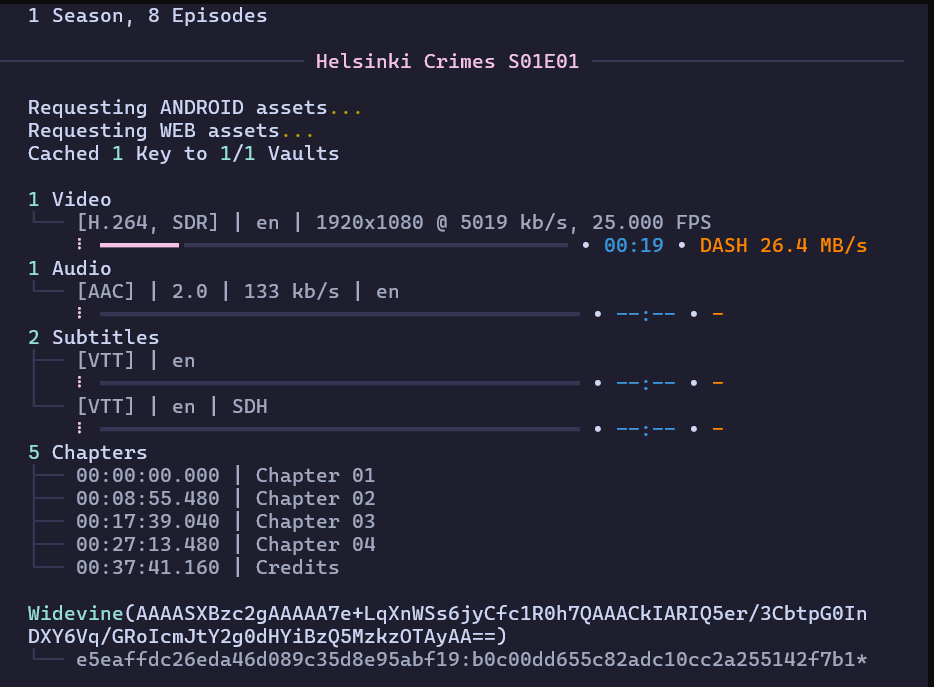Click the video download progress bar
The width and height of the screenshot is (934, 687).
pyautogui.click(x=334, y=245)
